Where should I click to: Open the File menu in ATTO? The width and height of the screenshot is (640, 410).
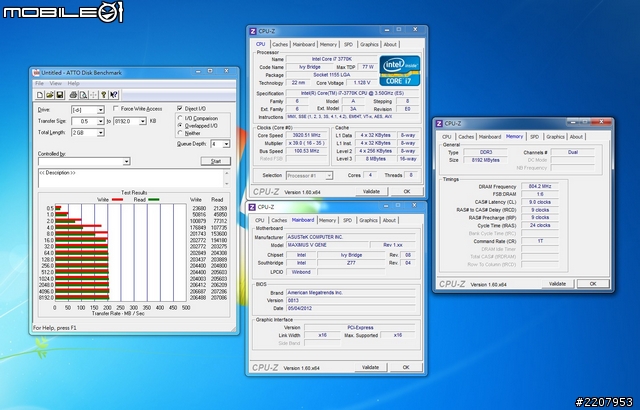pos(39,83)
